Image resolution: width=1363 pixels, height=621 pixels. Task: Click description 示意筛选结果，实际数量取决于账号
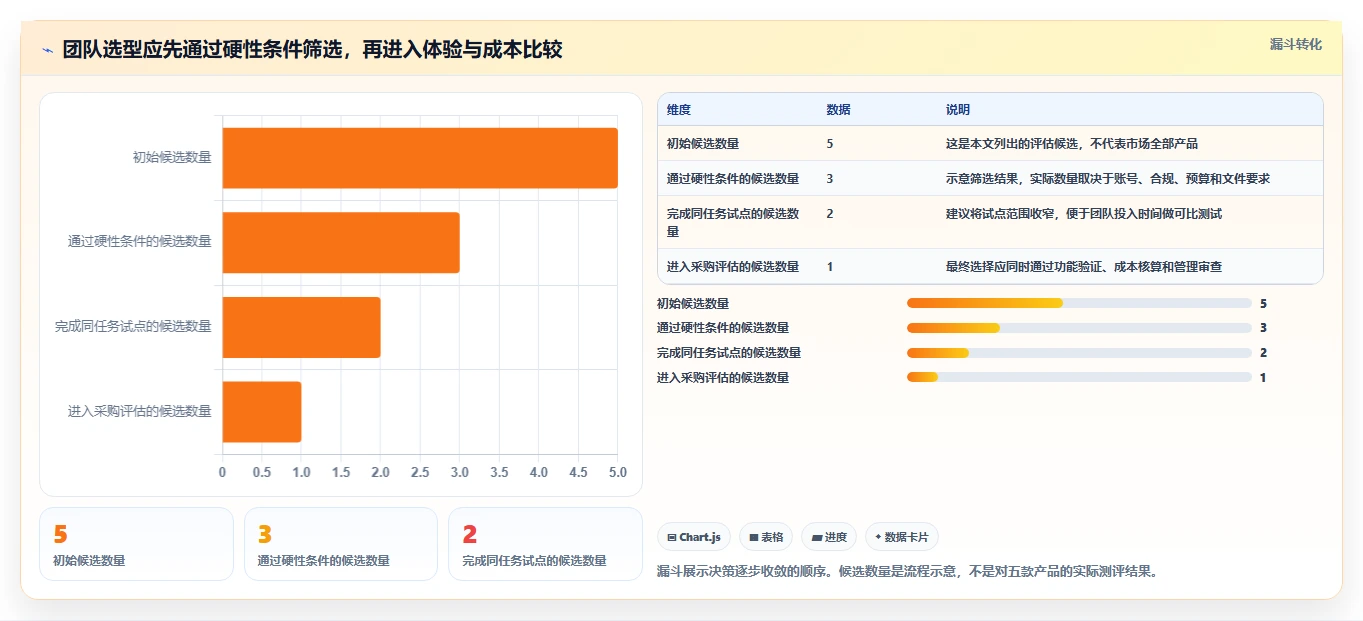click(x=1108, y=179)
